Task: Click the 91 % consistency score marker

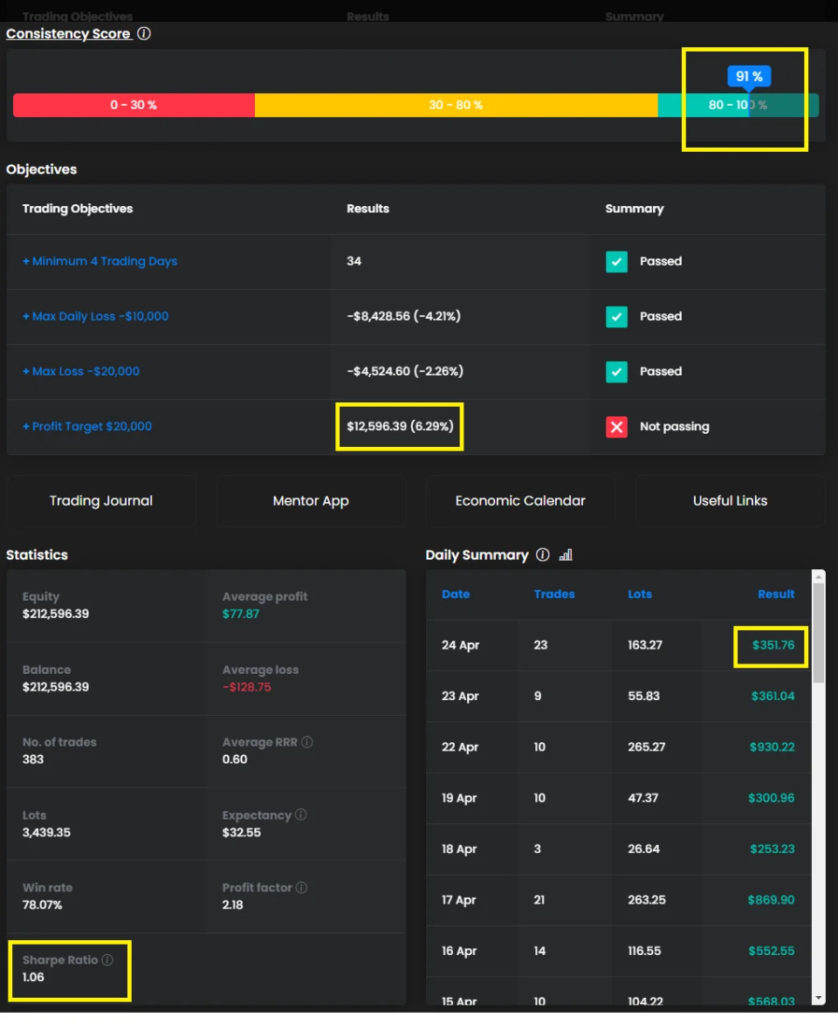Action: click(x=750, y=77)
